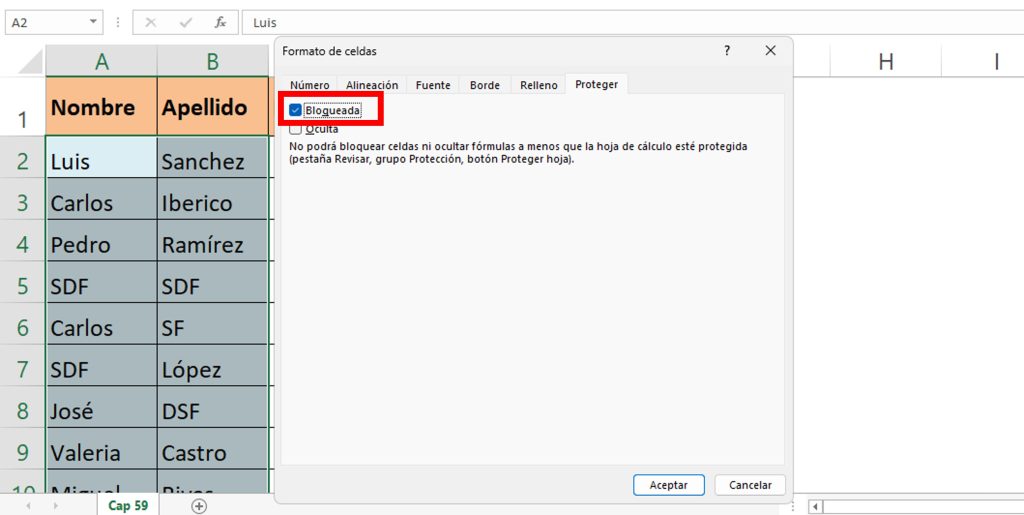The image size is (1024, 515).
Task: Open the Borde tab
Action: 485,85
